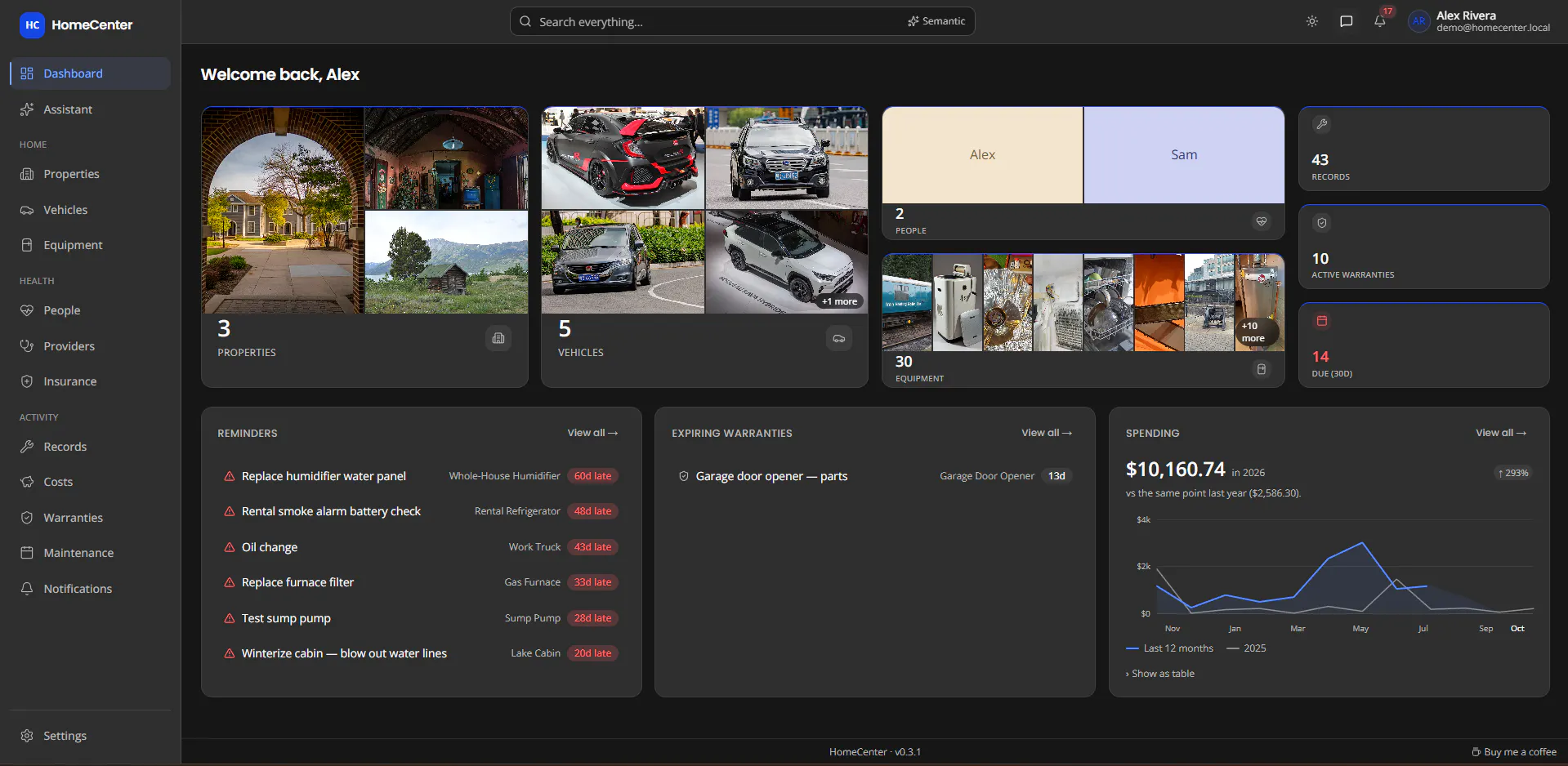Image resolution: width=1568 pixels, height=766 pixels.
Task: Go to Vehicles in the sidebar
Action: [90, 210]
